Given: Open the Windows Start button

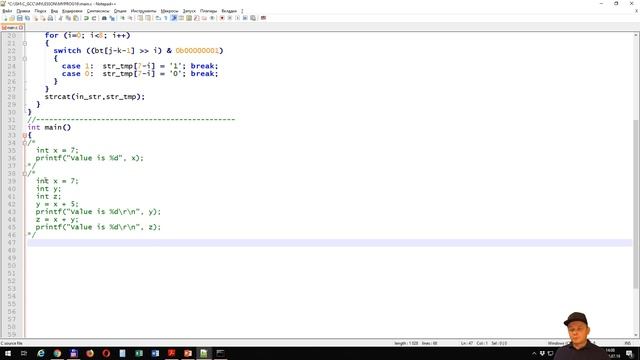Looking at the screenshot, I should tap(8, 353).
